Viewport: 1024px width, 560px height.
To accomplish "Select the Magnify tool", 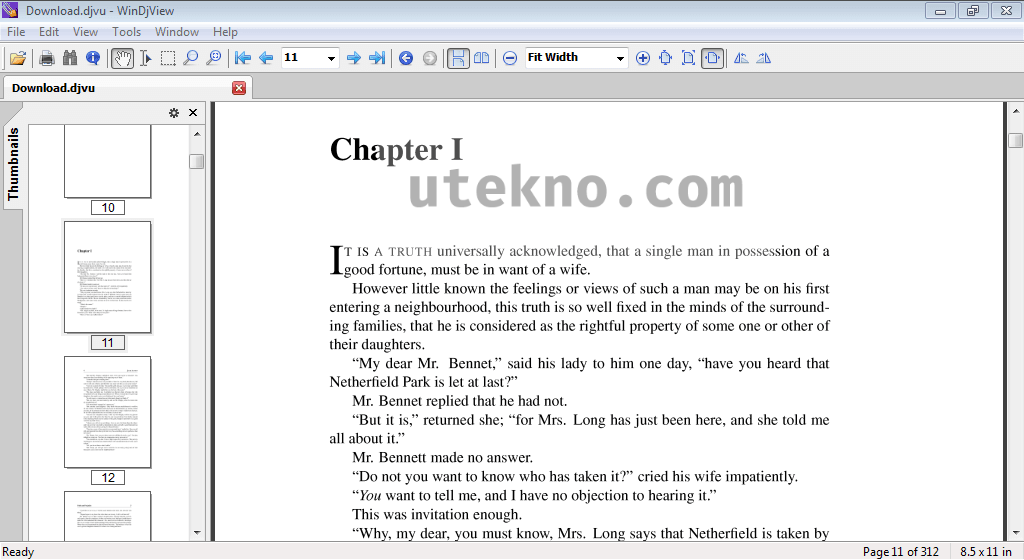I will point(190,58).
